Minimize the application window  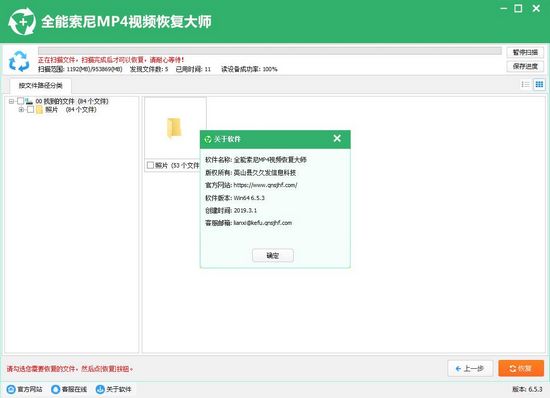504,8
